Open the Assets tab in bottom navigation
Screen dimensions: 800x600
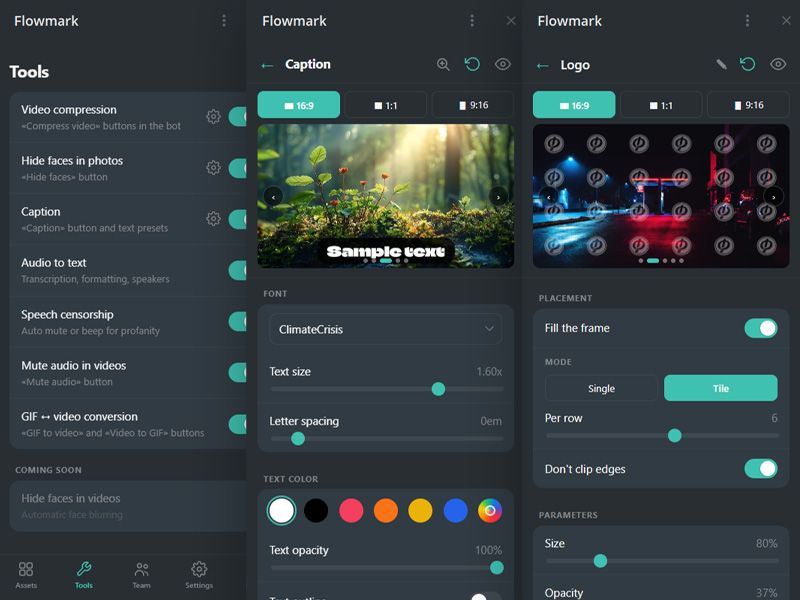26,575
